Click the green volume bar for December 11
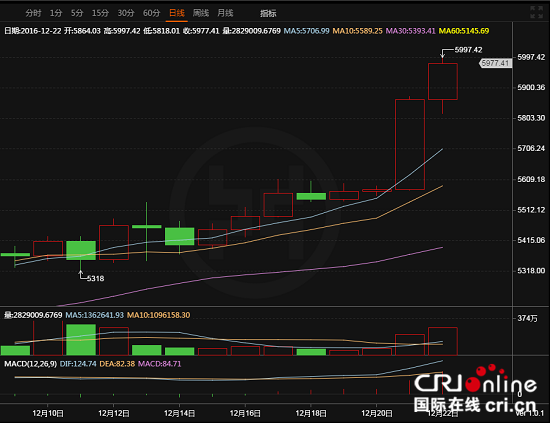The height and width of the screenshot is (423, 550). [x=81, y=340]
